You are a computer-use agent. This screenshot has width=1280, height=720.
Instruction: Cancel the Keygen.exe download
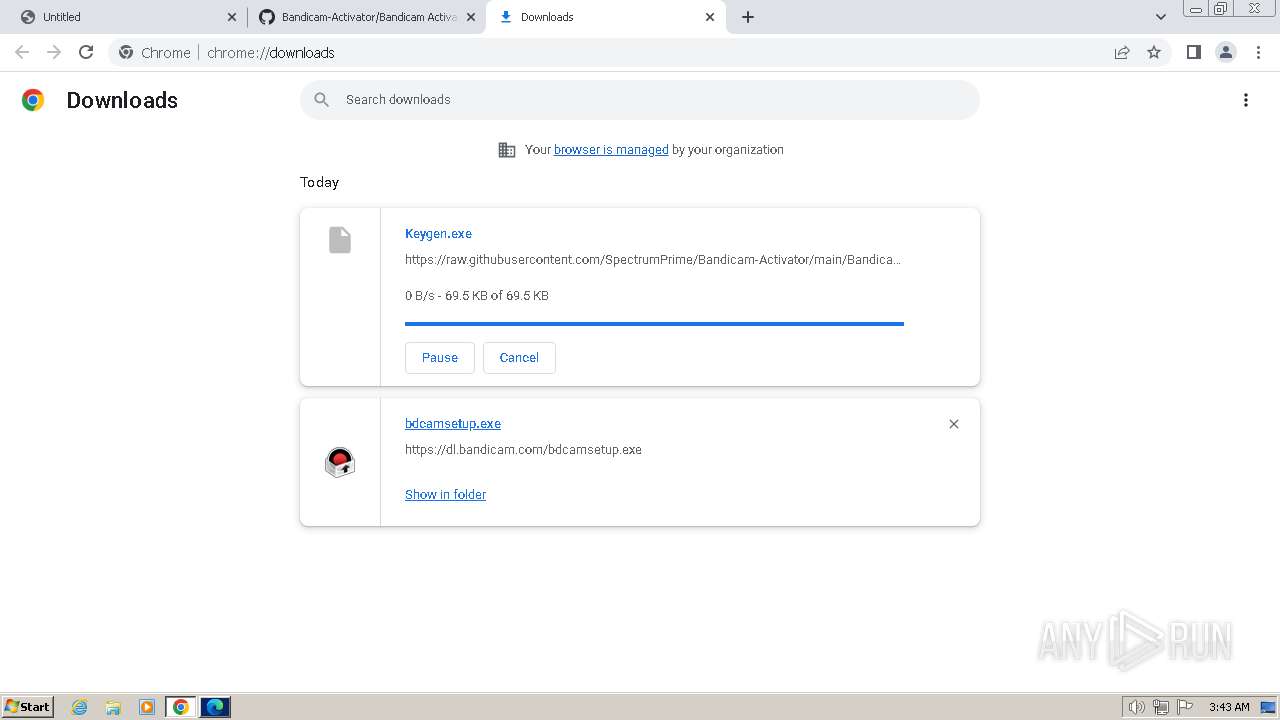click(519, 358)
